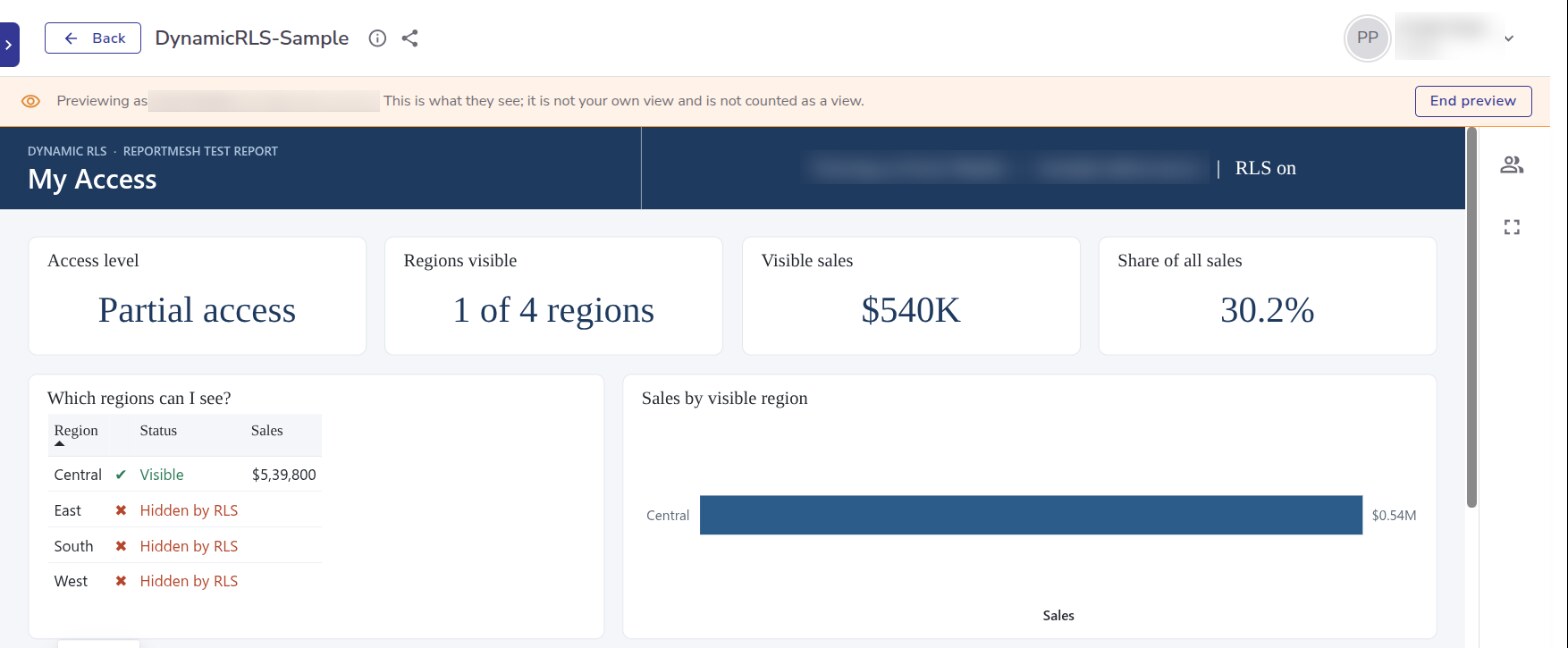Click the Sales column header

267,431
